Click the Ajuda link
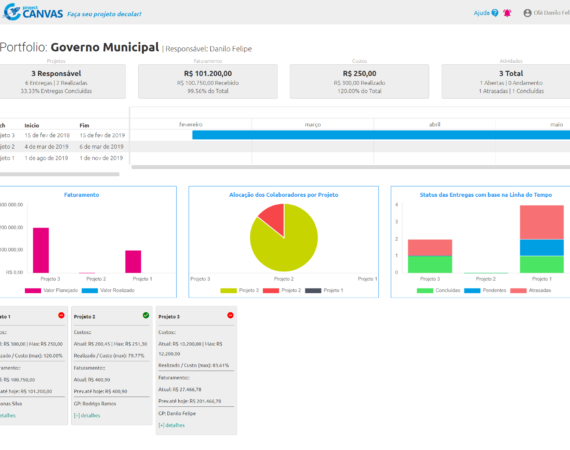The image size is (570, 450). (482, 13)
